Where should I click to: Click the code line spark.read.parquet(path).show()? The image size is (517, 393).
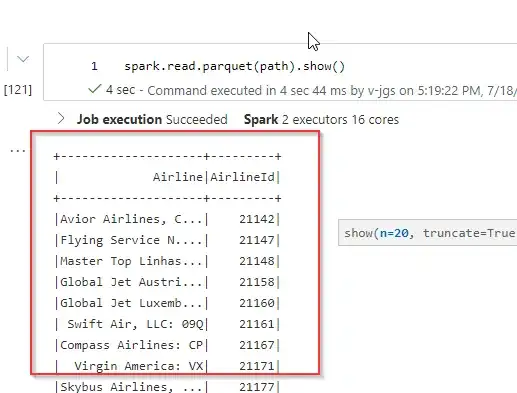234,66
